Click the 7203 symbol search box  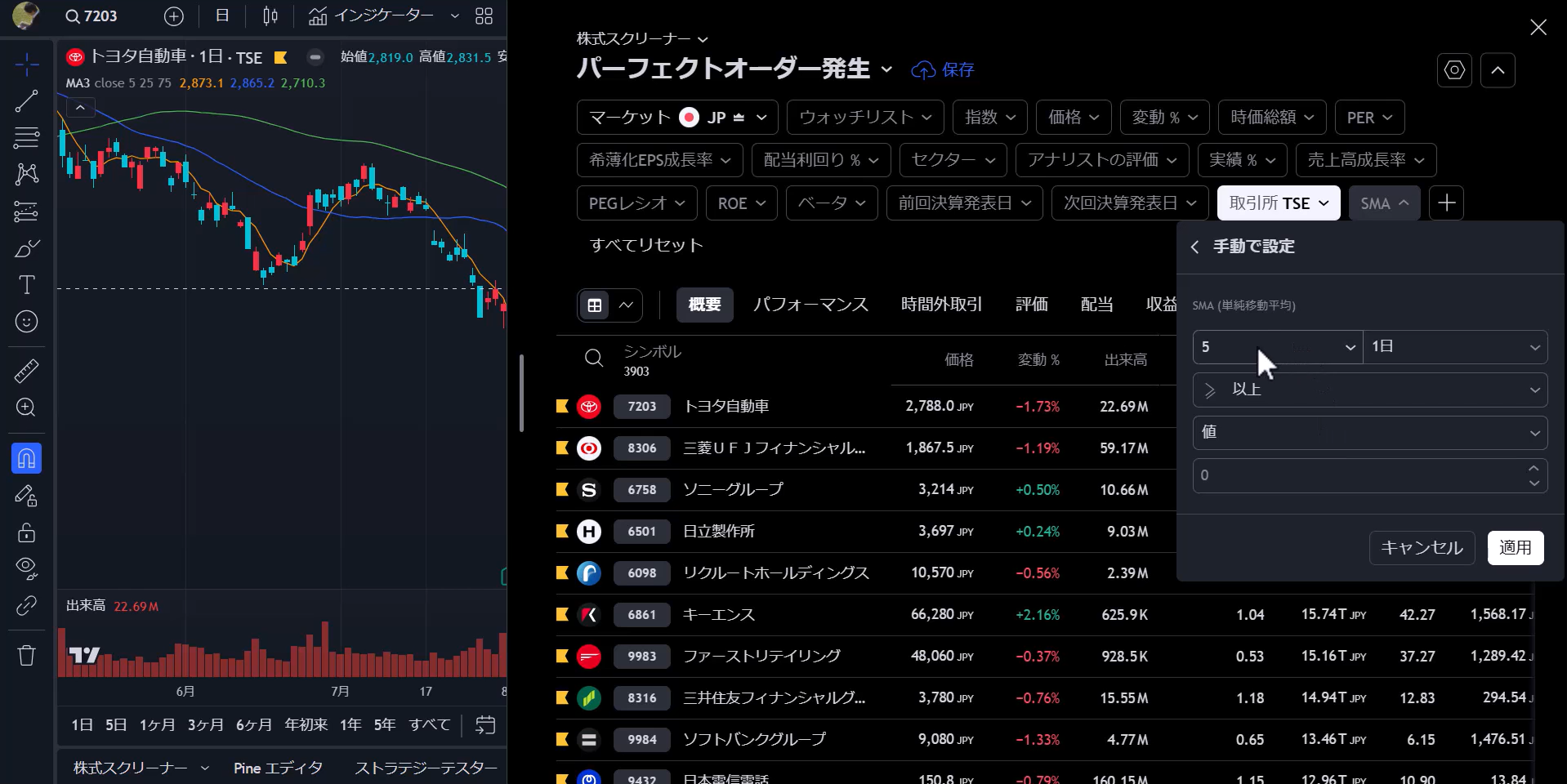tap(92, 16)
